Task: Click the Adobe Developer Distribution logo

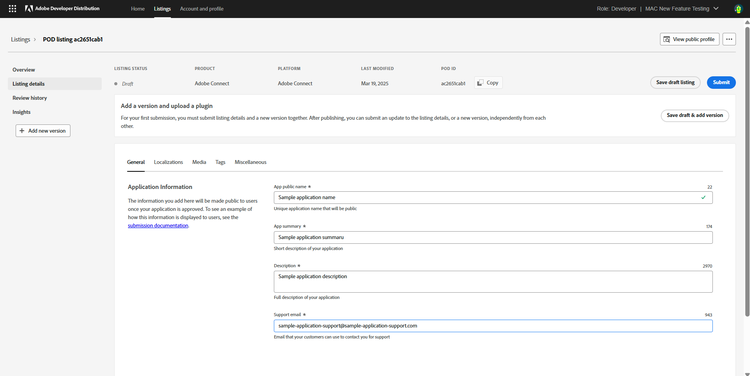Action: [x=62, y=9]
